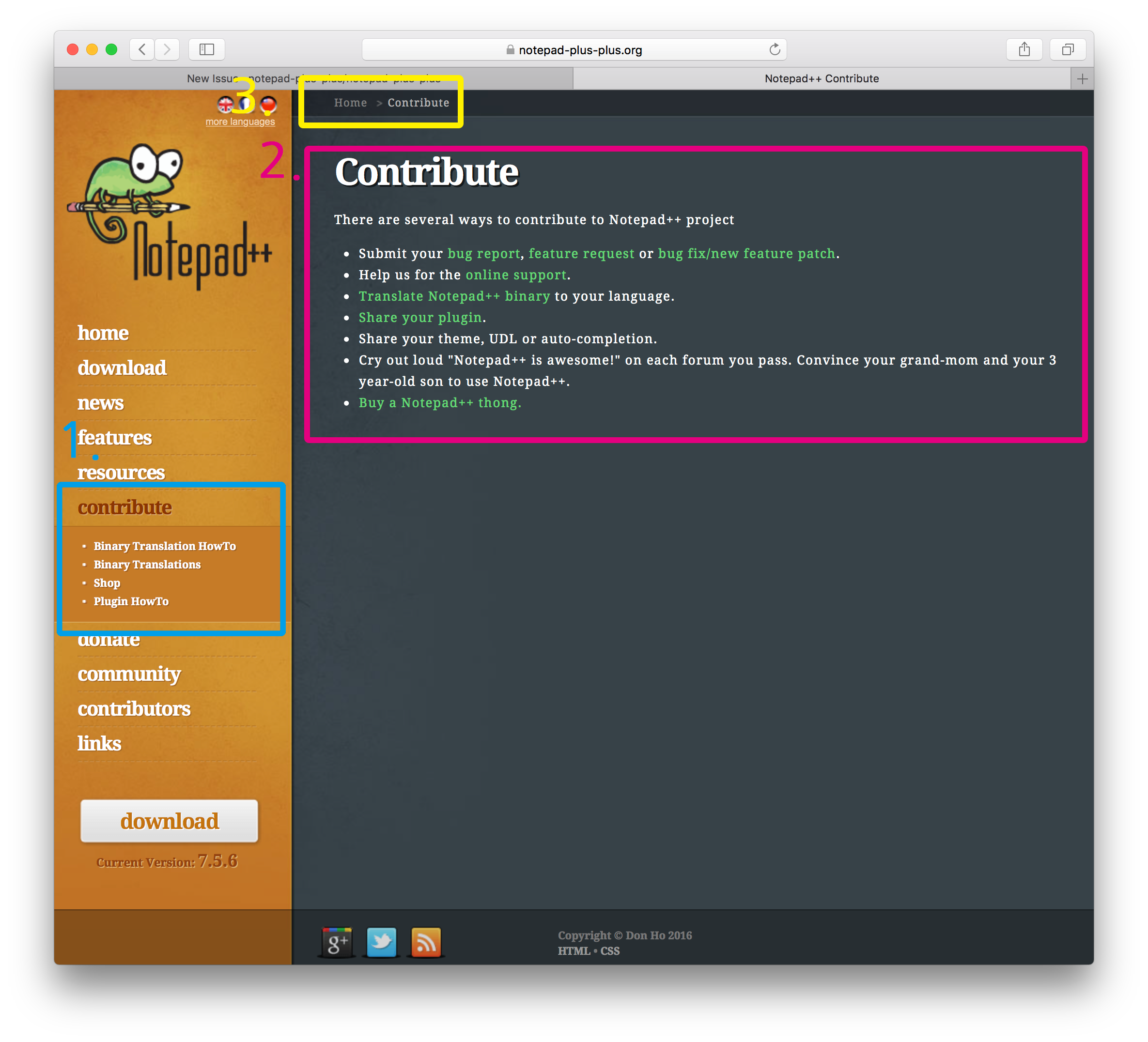Show the Safari sidebar
This screenshot has width=1148, height=1042.
point(207,49)
